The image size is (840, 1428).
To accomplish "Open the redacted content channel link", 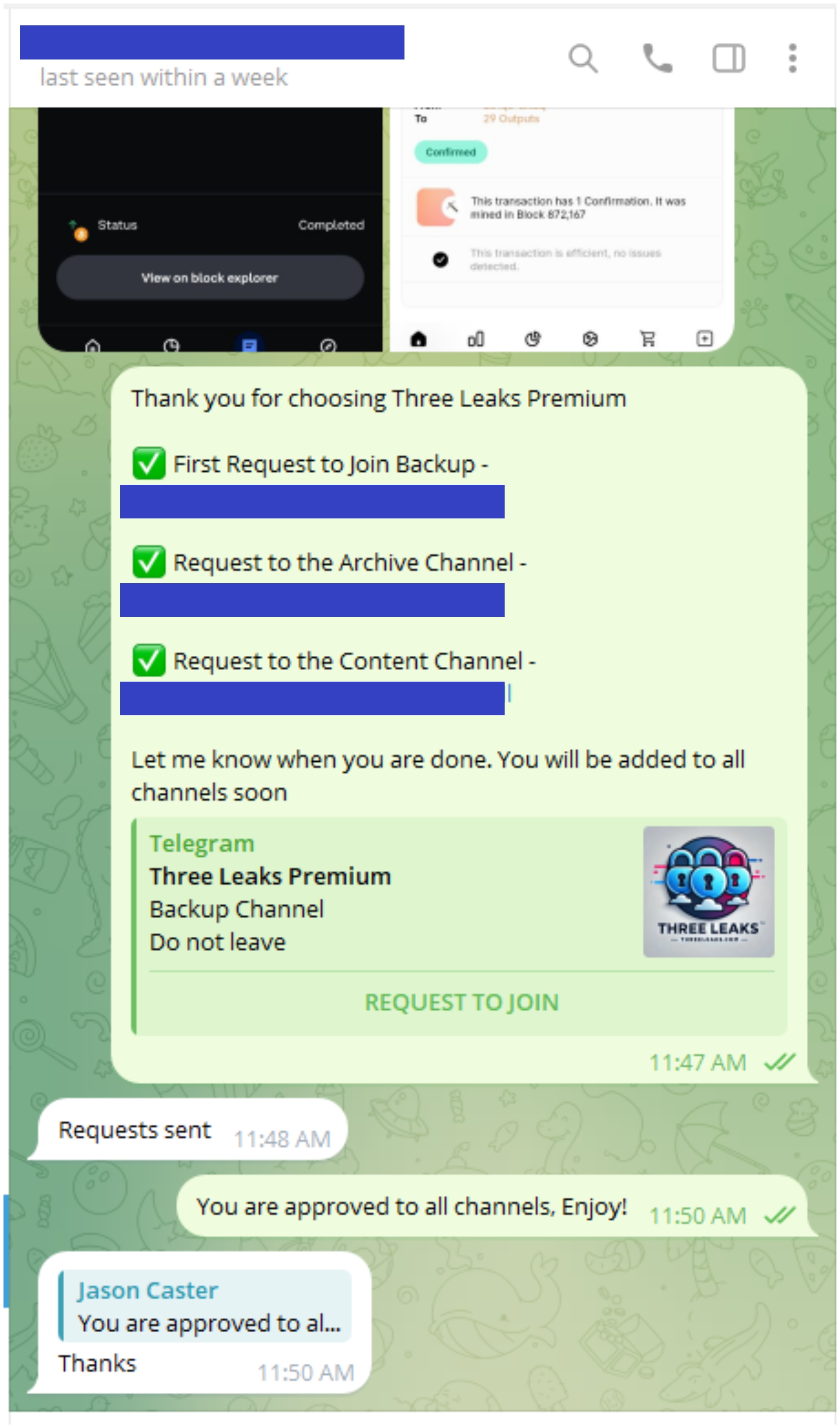I will tap(312, 699).
